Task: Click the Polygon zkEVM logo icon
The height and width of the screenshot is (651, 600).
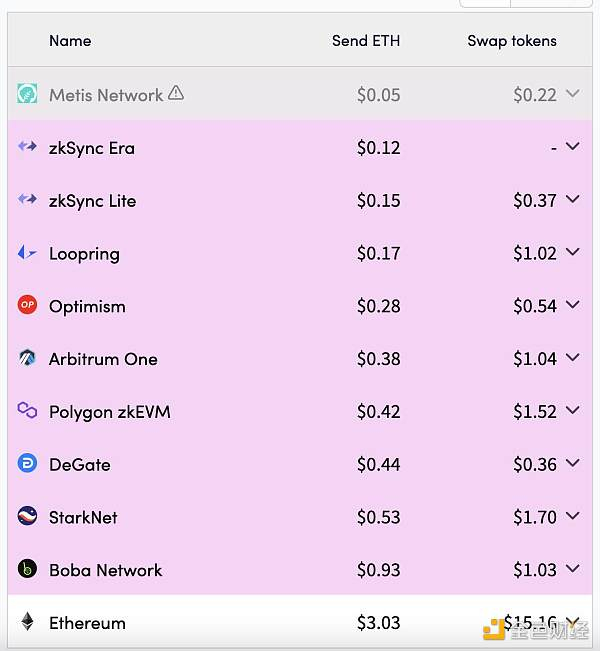Action: tap(27, 411)
